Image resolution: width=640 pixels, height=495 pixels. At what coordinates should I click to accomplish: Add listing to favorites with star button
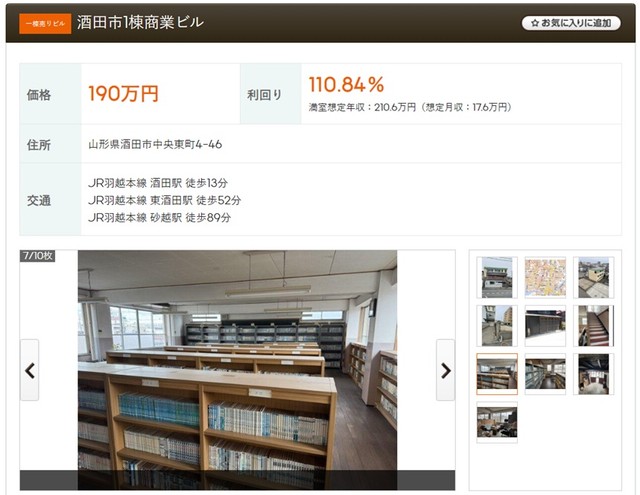571,23
